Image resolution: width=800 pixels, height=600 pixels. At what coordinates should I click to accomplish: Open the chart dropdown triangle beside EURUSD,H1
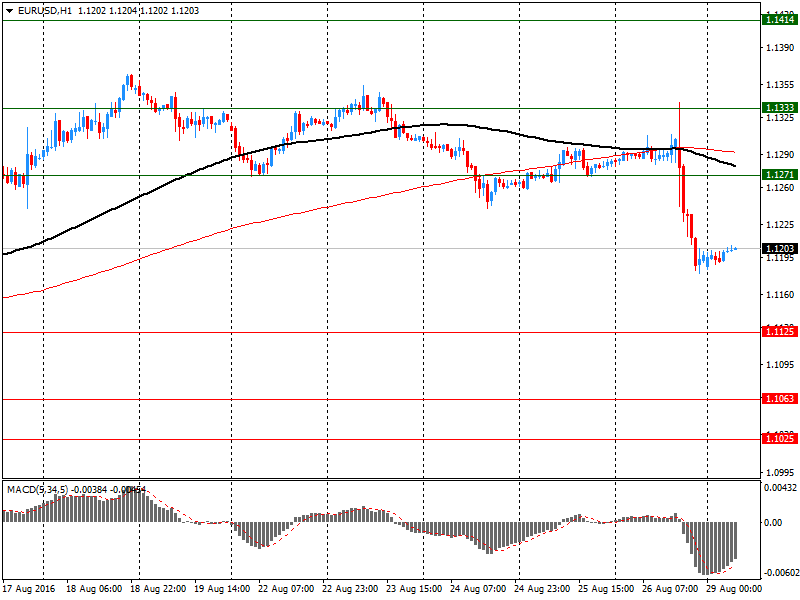[x=10, y=11]
